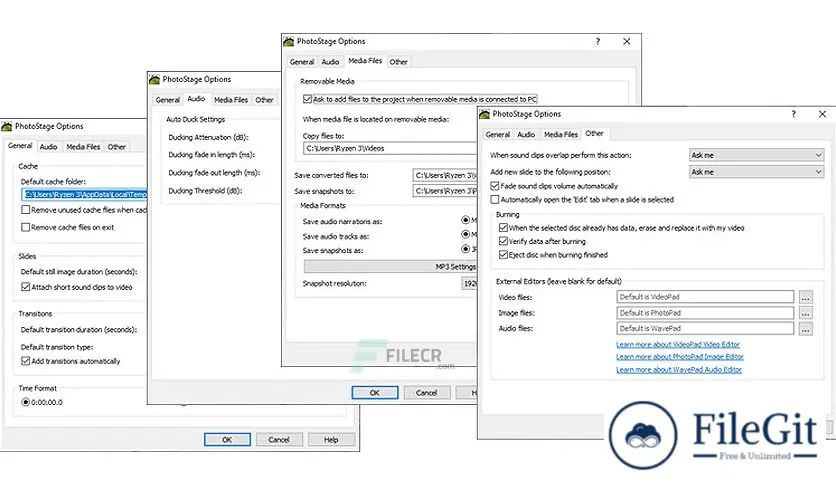Toggle Eject disc when burning finished
The height and width of the screenshot is (484, 836).
503,255
